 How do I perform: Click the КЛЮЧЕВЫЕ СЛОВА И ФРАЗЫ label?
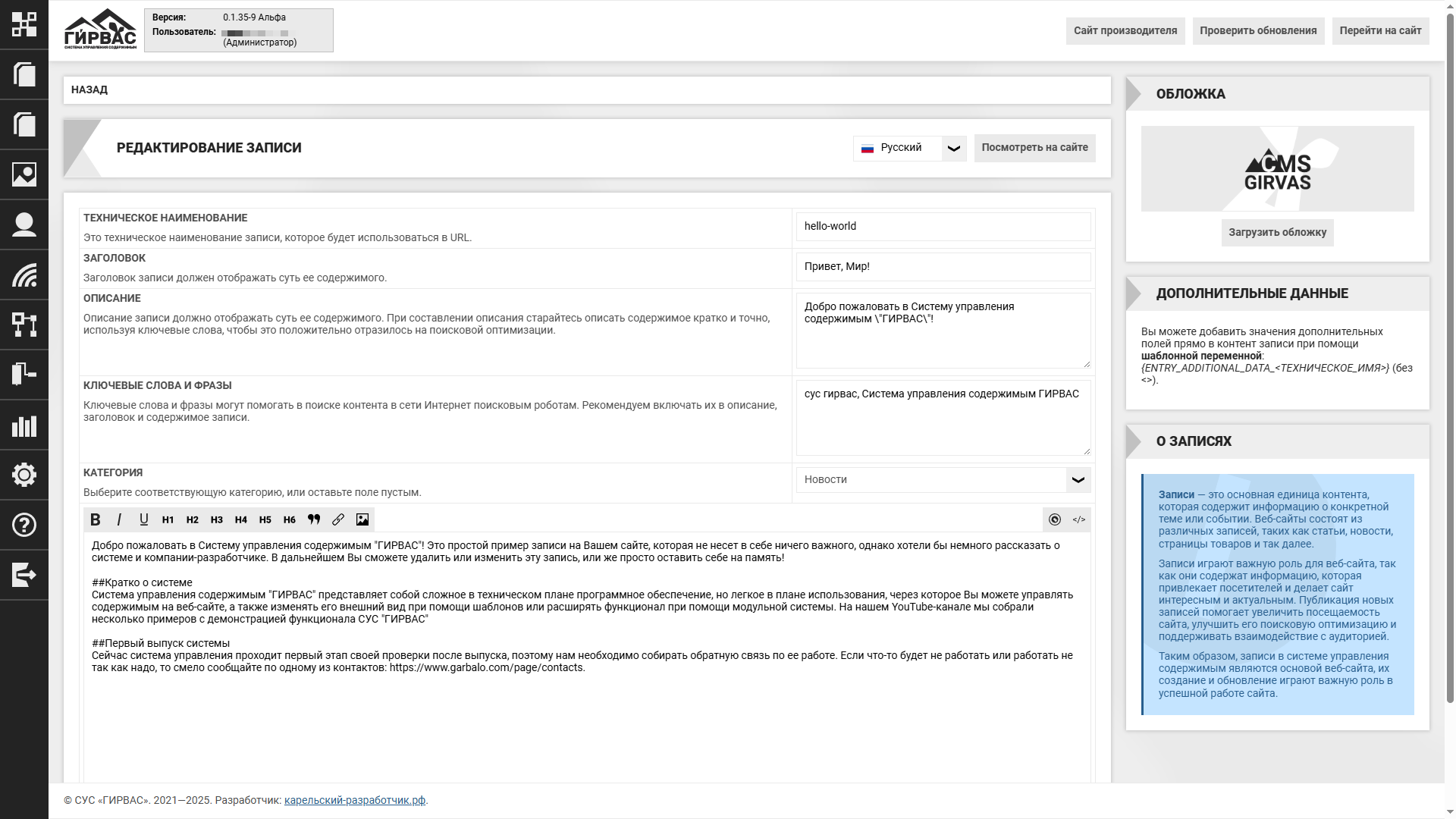(158, 385)
